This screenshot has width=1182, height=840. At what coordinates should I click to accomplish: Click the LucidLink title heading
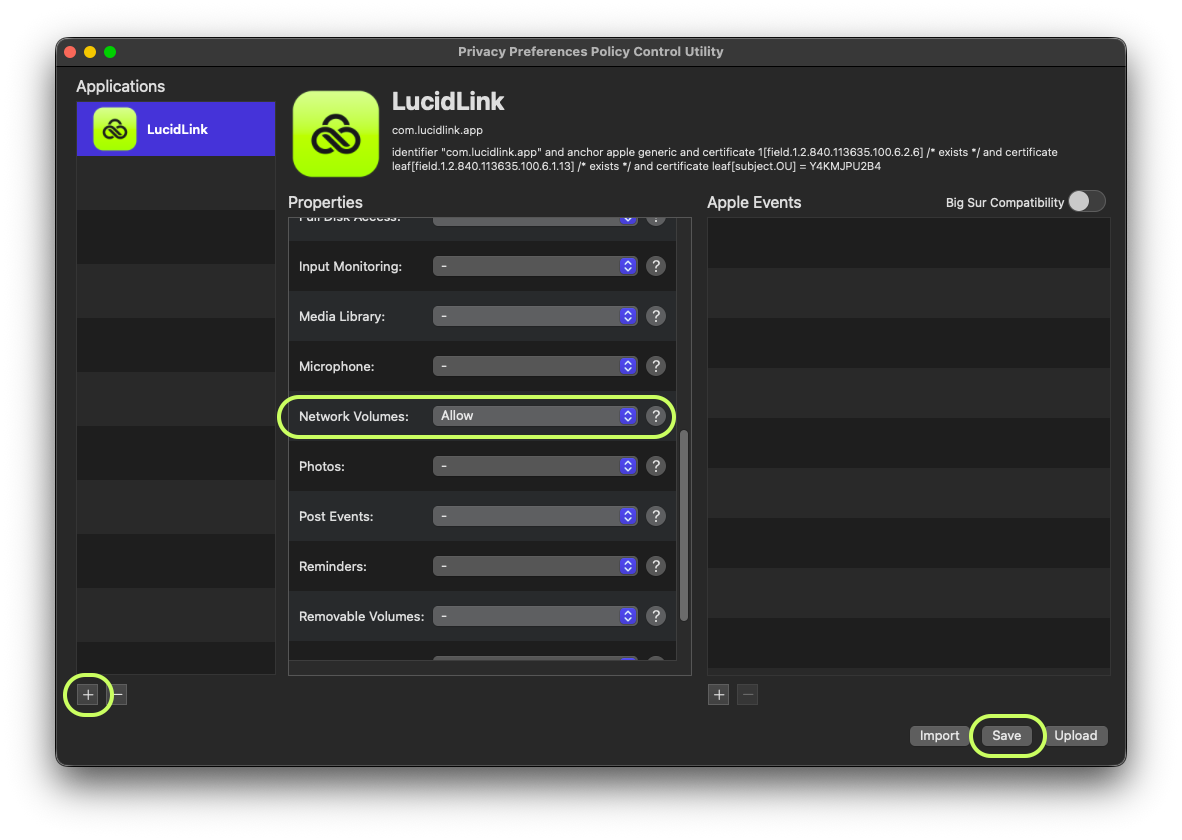pos(448,102)
